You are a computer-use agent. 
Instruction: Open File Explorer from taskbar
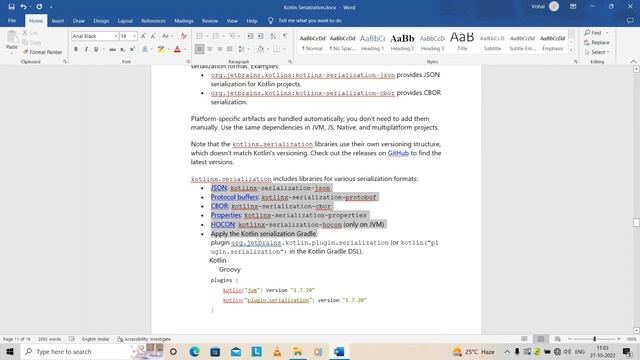pos(298,351)
